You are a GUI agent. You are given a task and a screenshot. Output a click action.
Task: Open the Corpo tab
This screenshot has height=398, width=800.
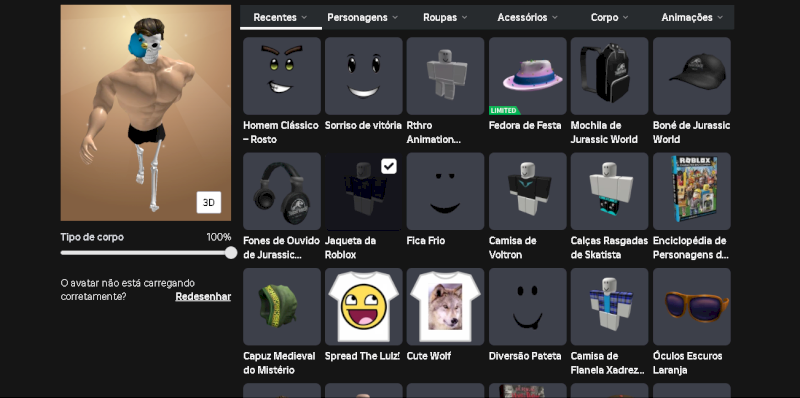click(x=610, y=17)
